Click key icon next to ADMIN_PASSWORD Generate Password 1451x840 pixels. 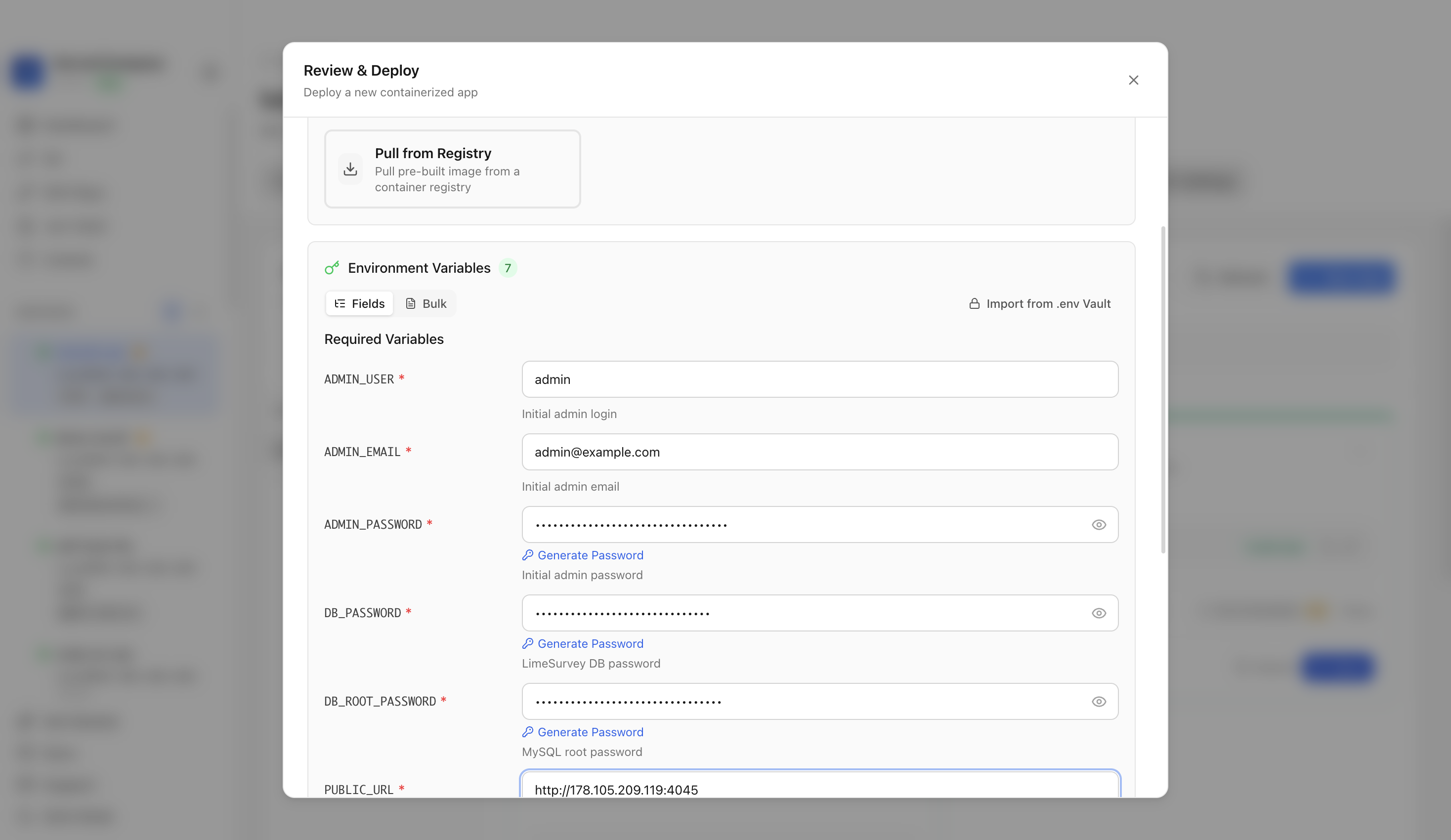click(x=527, y=555)
